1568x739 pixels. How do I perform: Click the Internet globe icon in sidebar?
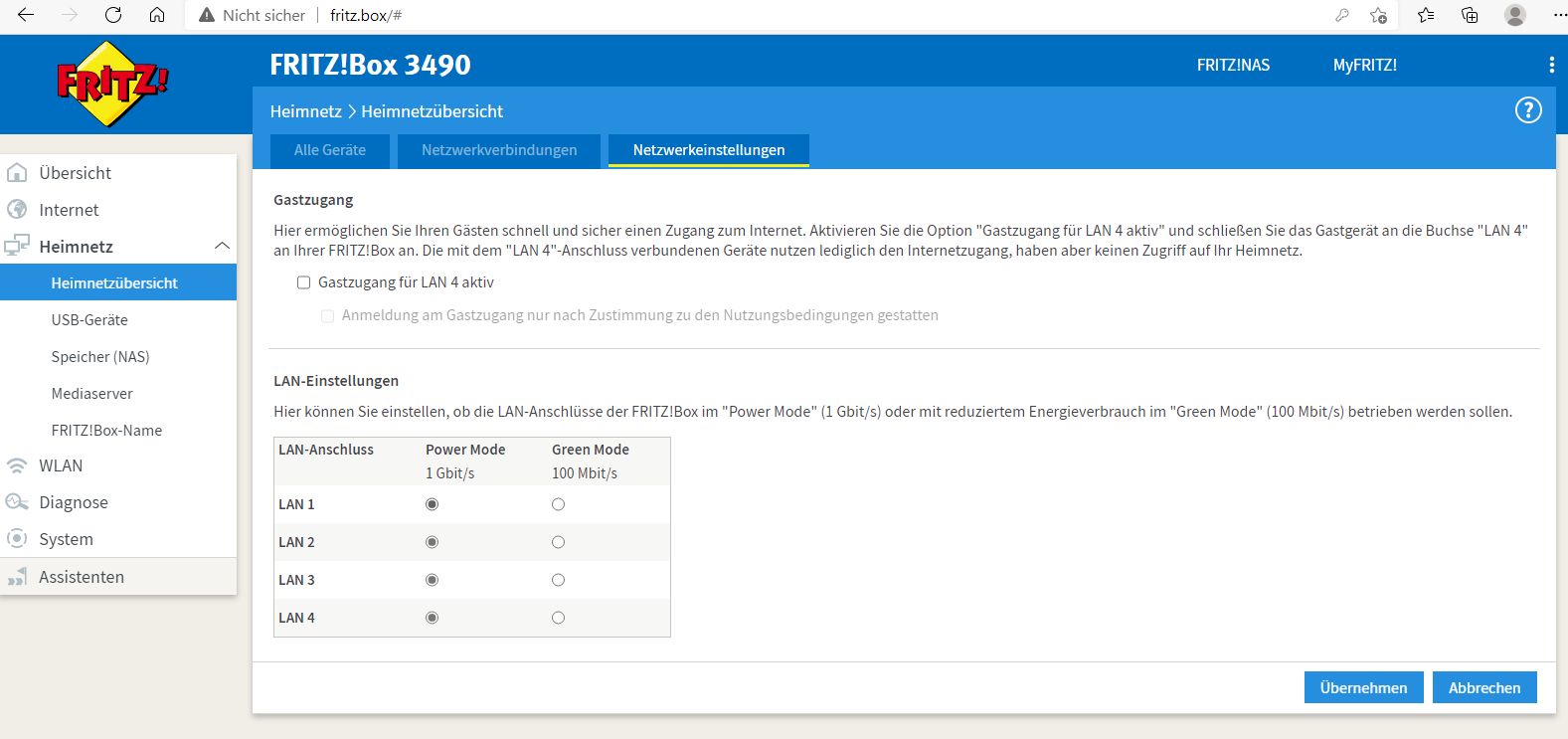[x=17, y=210]
